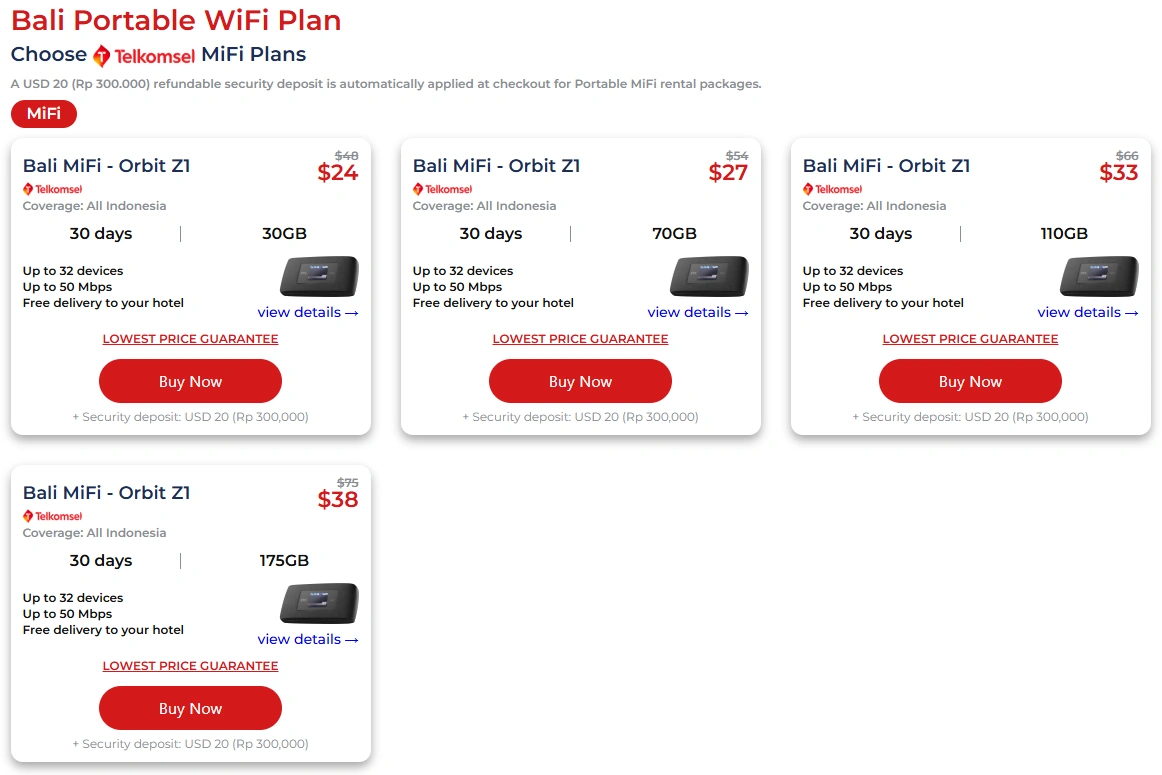The width and height of the screenshot is (1162, 775).
Task: Open view details for the 70GB plan
Action: point(698,313)
